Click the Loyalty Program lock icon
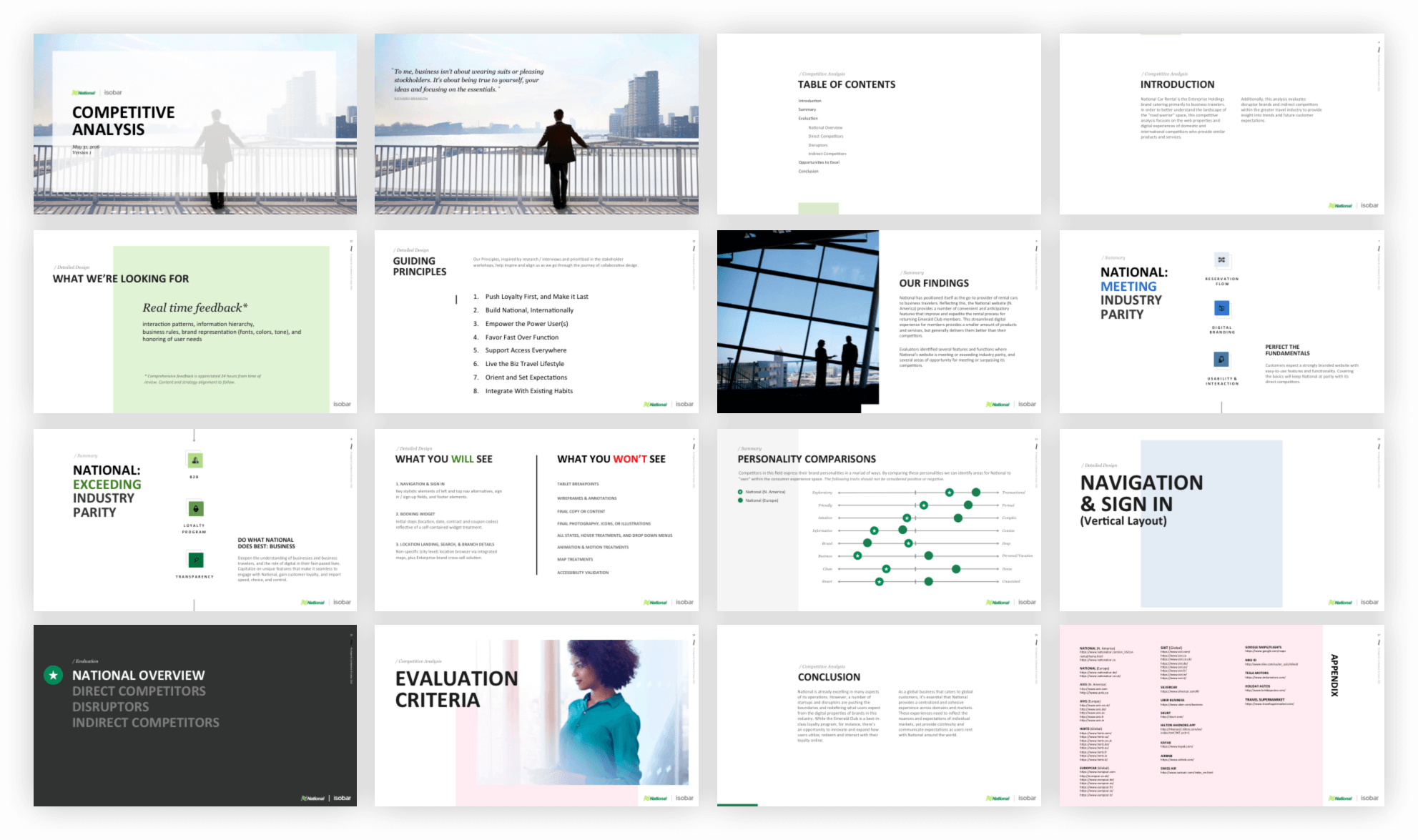 coord(195,509)
